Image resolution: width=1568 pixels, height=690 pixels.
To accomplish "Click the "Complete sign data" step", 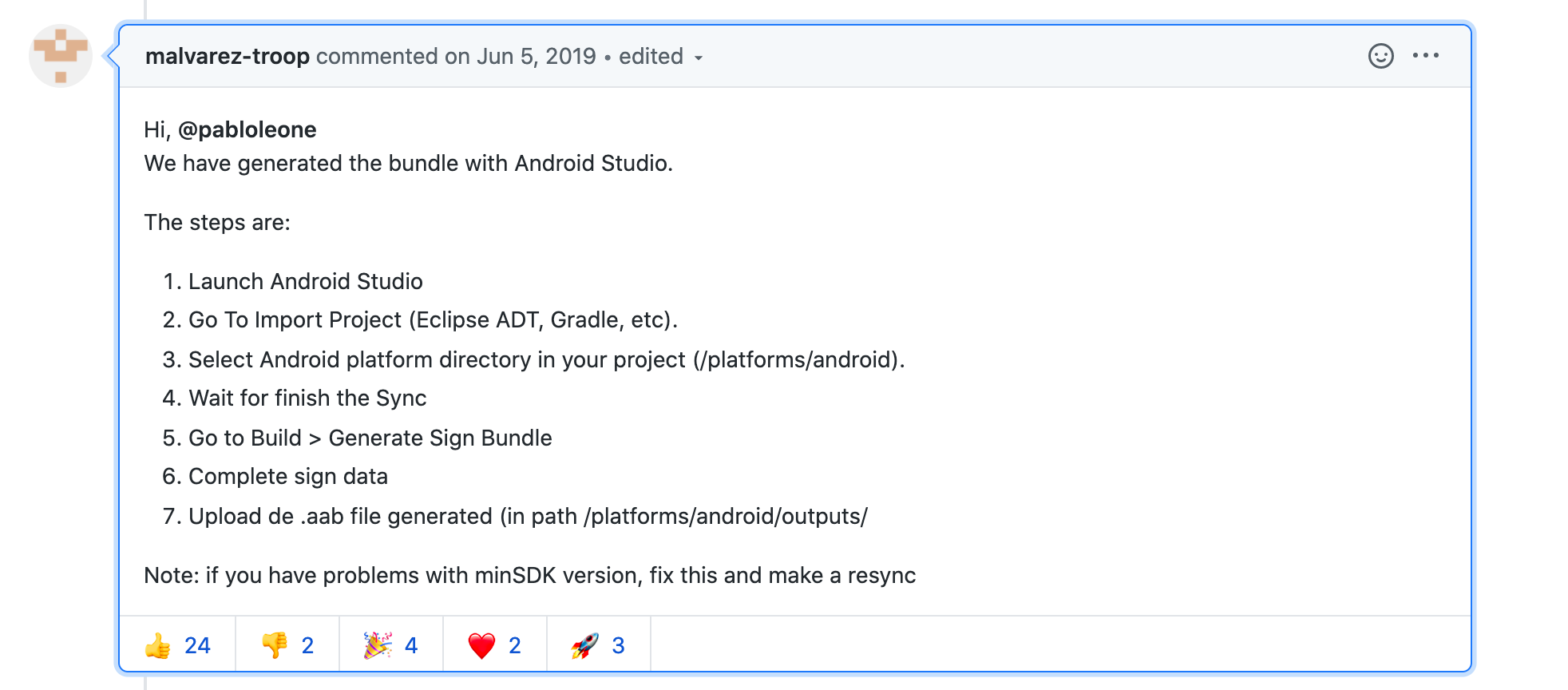I will (287, 476).
